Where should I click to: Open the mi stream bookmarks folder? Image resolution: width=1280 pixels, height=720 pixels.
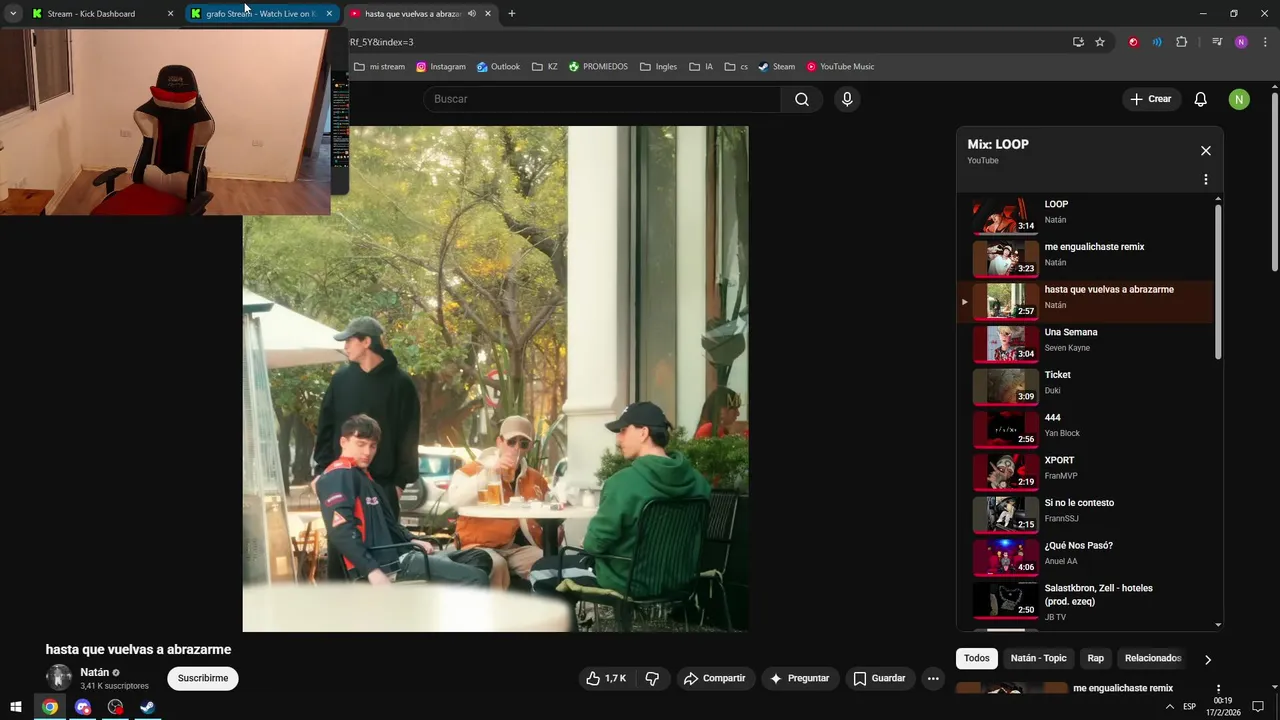[x=379, y=67]
